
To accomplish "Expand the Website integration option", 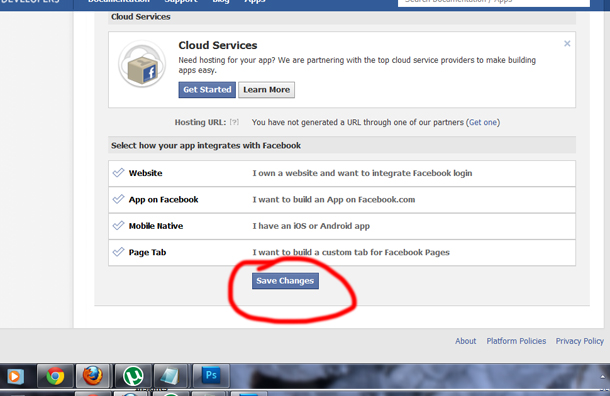I will point(342,173).
